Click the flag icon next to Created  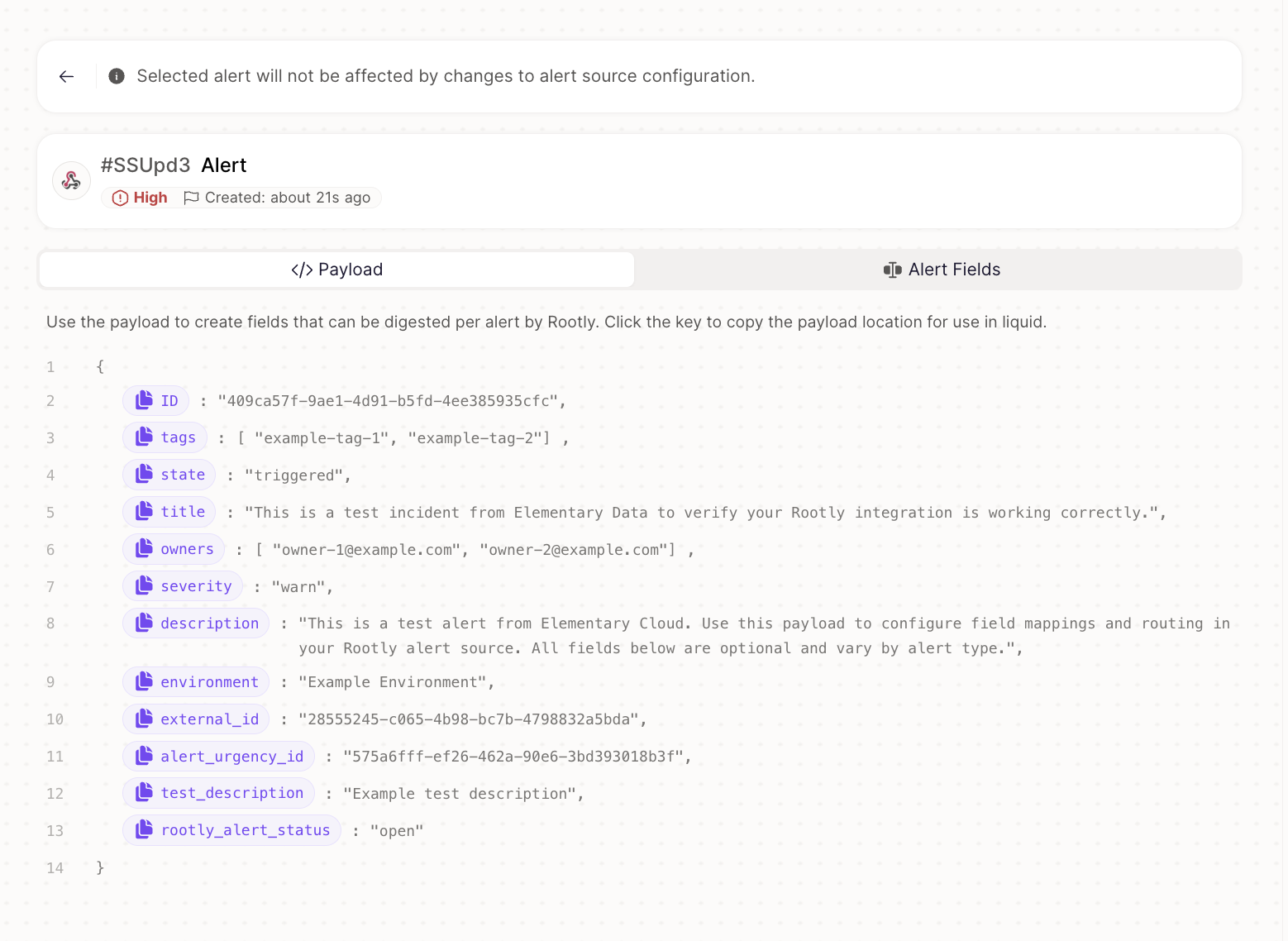pyautogui.click(x=191, y=198)
